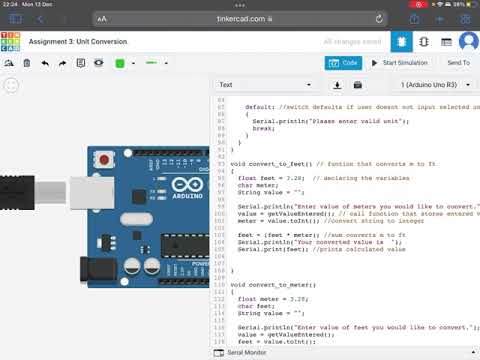Screen dimensions: 480x360
Task: Tap the screen recording indicator
Action: click(419, 4)
